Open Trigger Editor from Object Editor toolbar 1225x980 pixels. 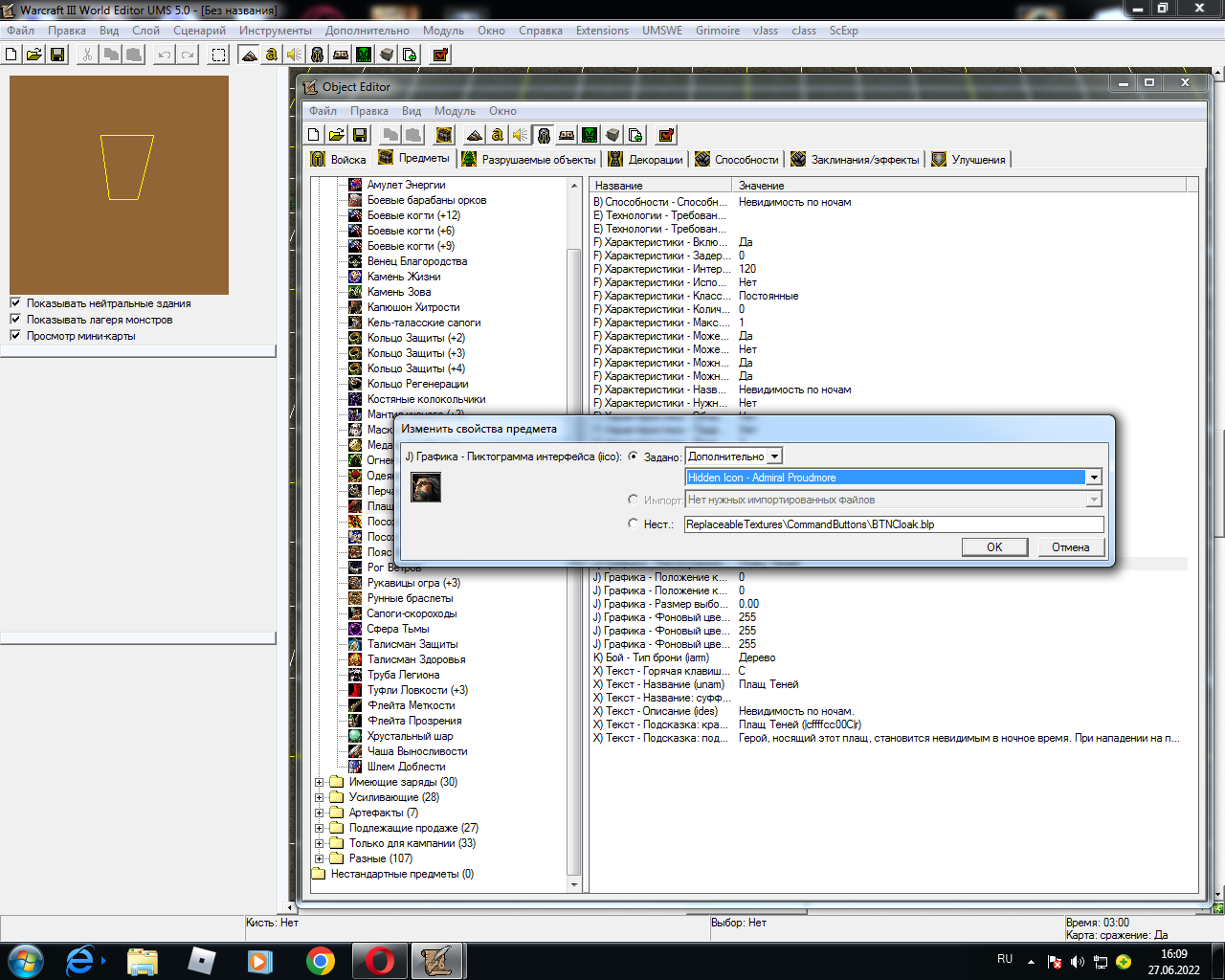pyautogui.click(x=498, y=135)
